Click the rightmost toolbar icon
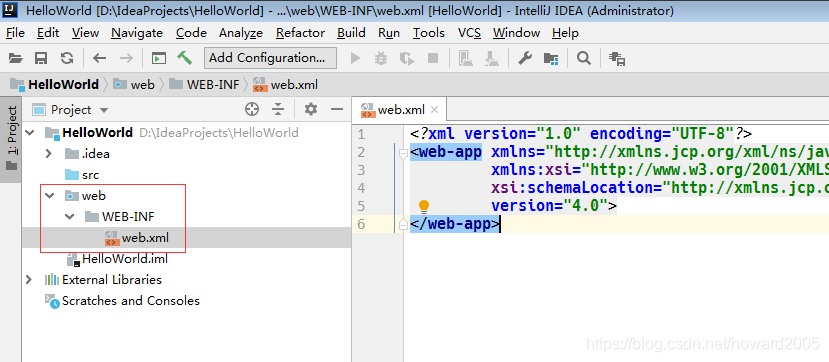The width and height of the screenshot is (829, 362). click(617, 59)
